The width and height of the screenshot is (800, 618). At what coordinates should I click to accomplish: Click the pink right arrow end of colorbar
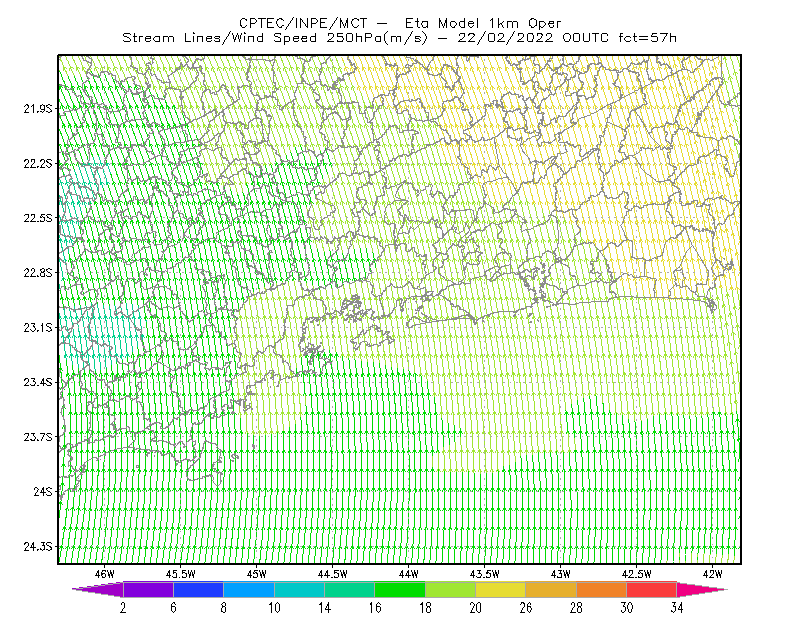(x=702, y=589)
